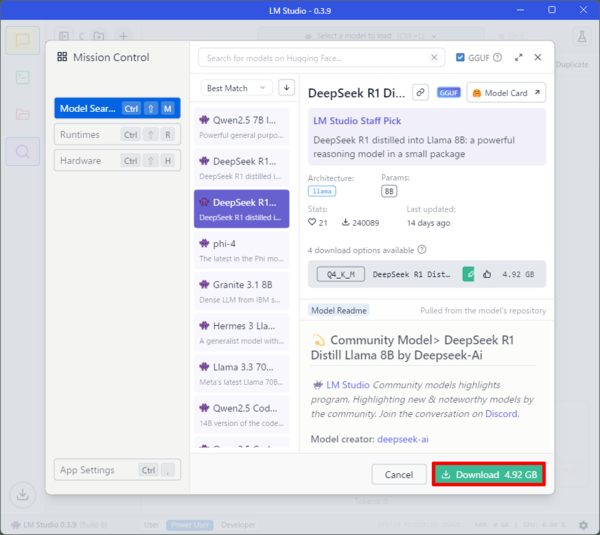Open the deepseek-ai creator link
Screen dimensions: 600x535
(403, 439)
